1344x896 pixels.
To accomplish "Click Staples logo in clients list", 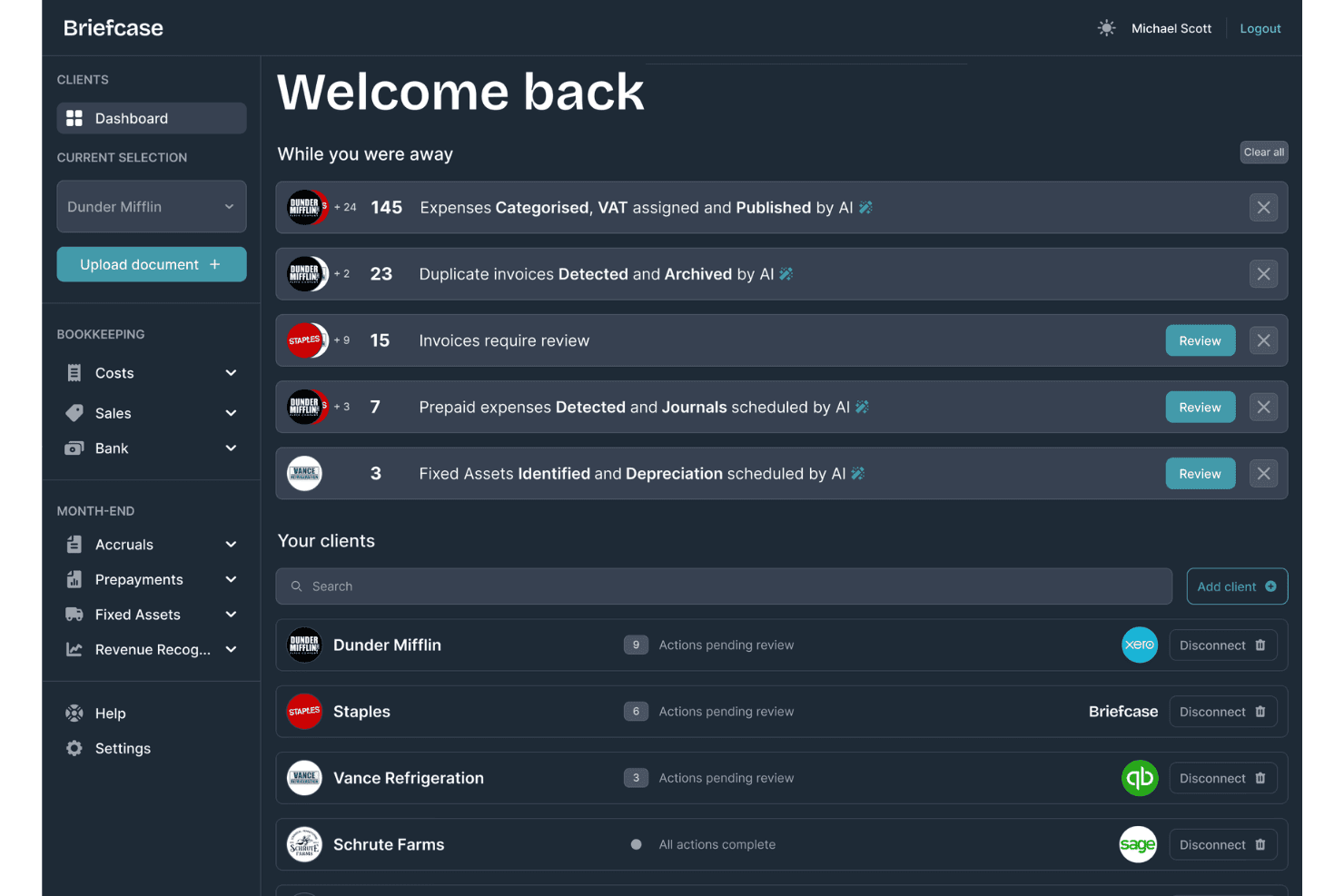I will tap(304, 712).
